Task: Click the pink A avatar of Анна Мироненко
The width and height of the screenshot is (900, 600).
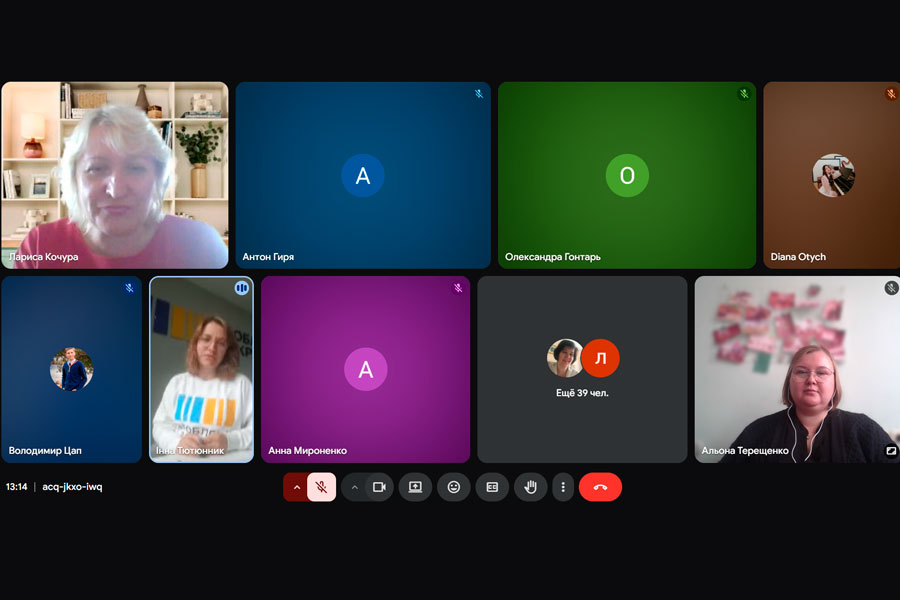Action: point(366,369)
